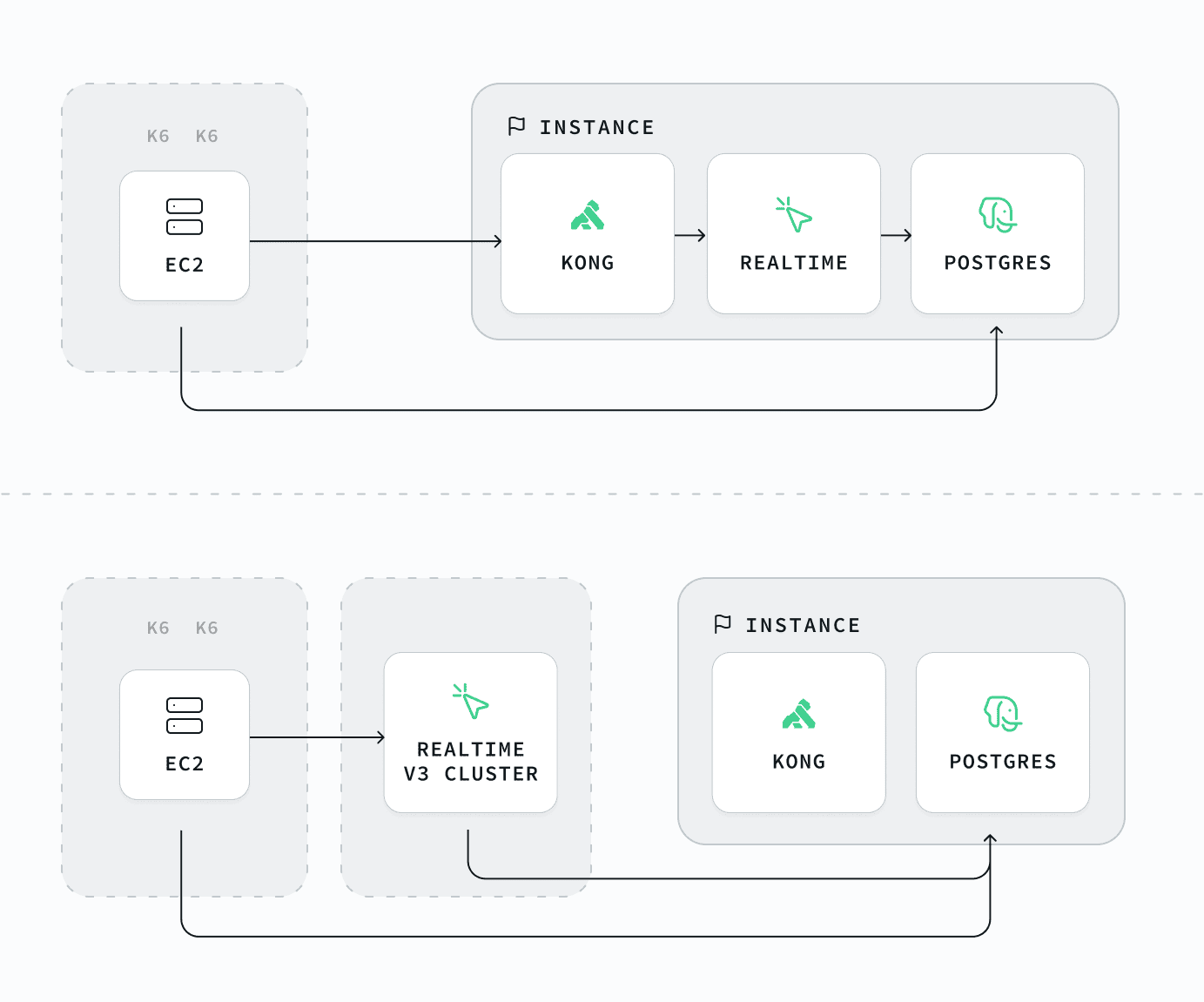Screen dimensions: 1204x1002
Task: Click the KONG label in bottom instance
Action: click(799, 762)
